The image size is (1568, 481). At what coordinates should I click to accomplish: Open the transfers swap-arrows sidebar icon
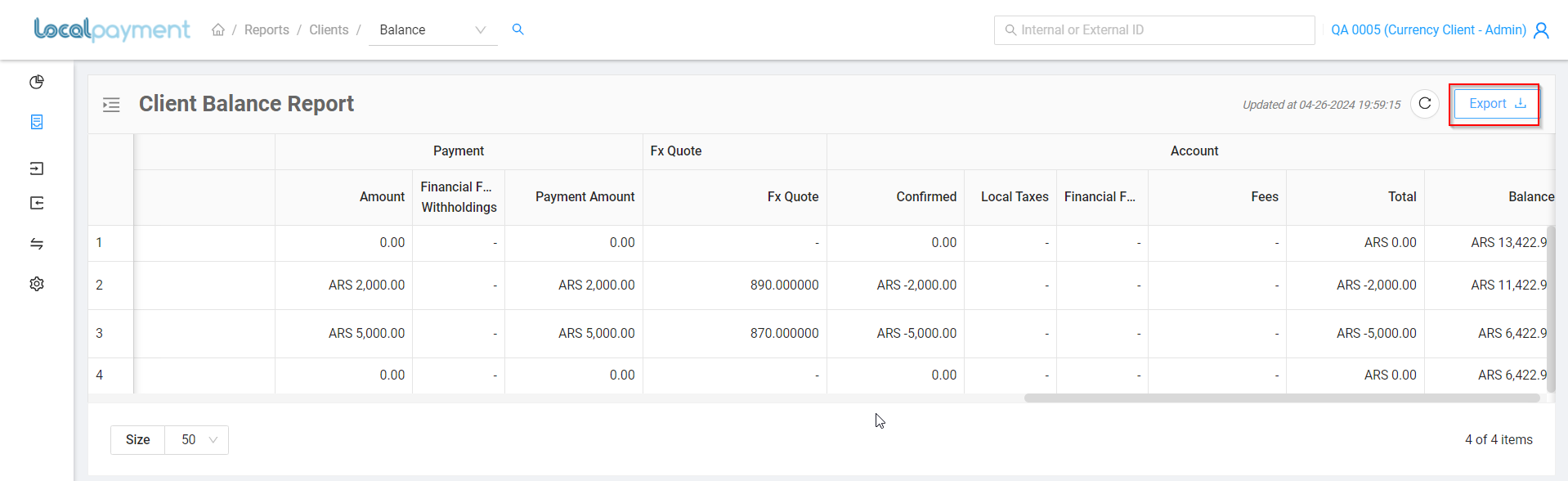[x=37, y=244]
